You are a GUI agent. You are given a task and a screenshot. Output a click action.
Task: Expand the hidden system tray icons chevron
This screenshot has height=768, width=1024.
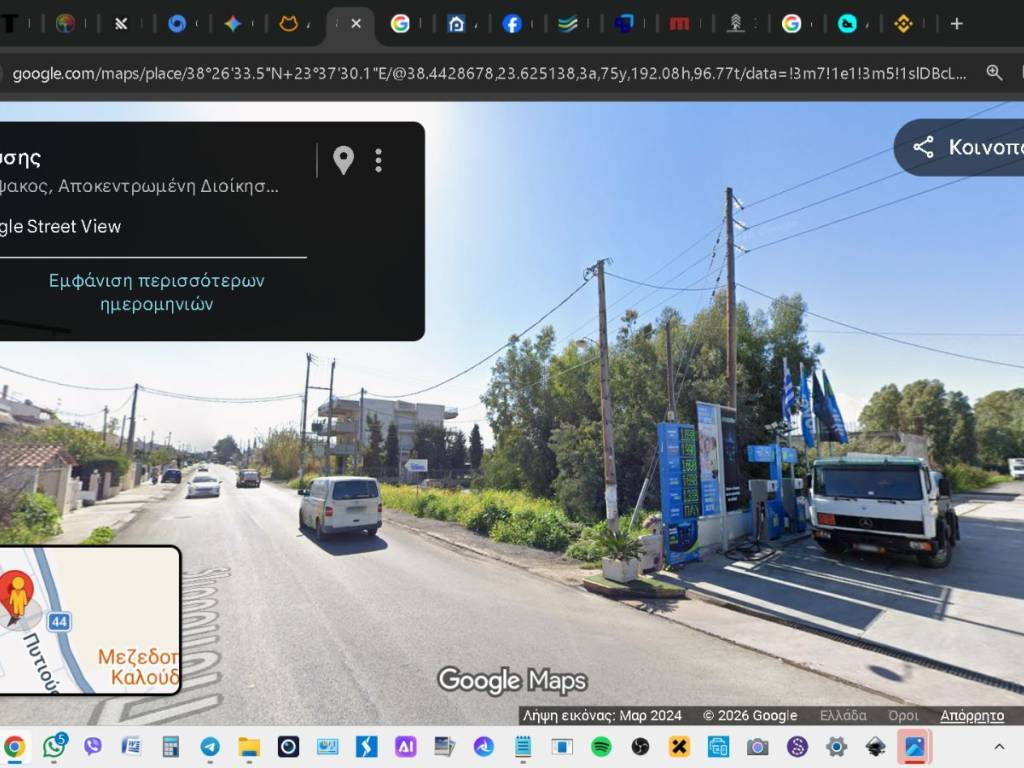click(998, 746)
